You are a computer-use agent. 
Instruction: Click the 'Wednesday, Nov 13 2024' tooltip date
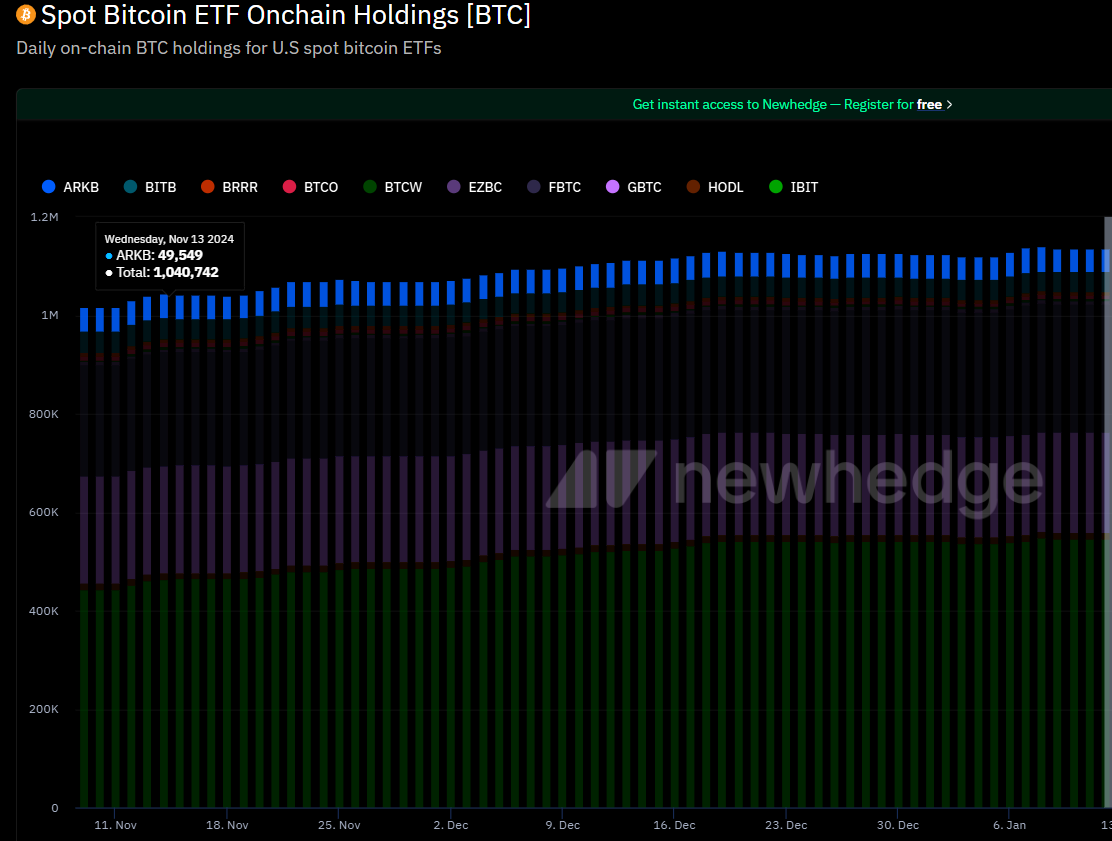click(x=169, y=239)
